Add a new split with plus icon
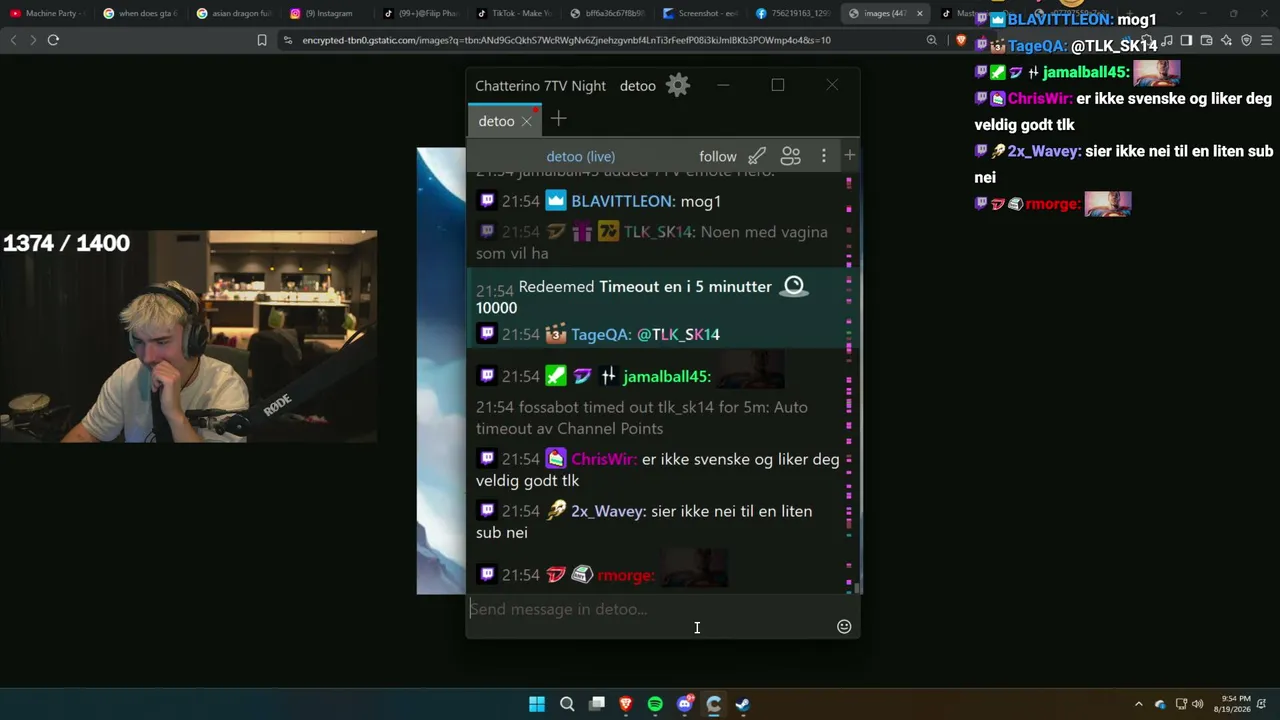The image size is (1280, 720). tap(850, 155)
